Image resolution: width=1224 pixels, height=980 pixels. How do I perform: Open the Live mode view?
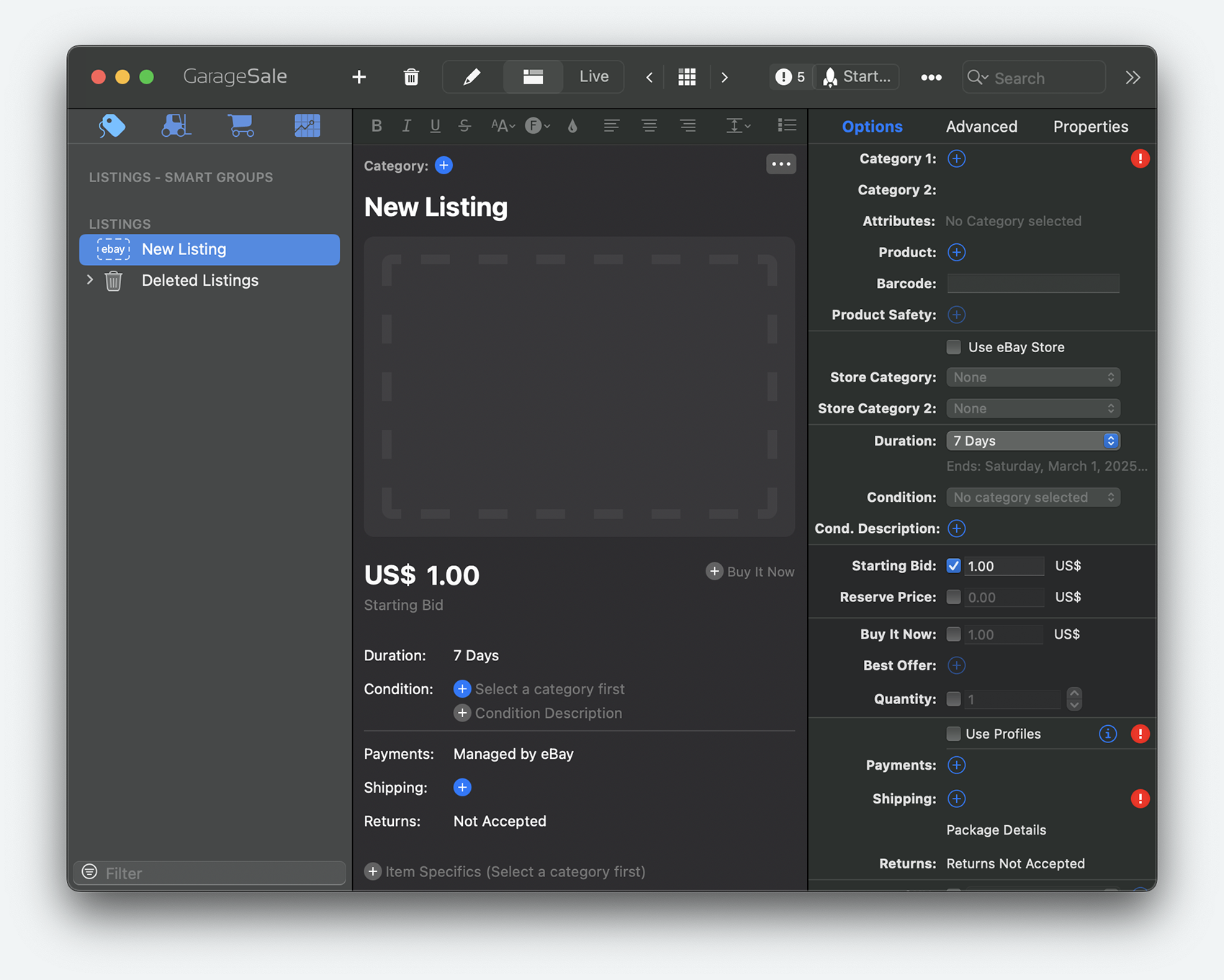pyautogui.click(x=594, y=77)
